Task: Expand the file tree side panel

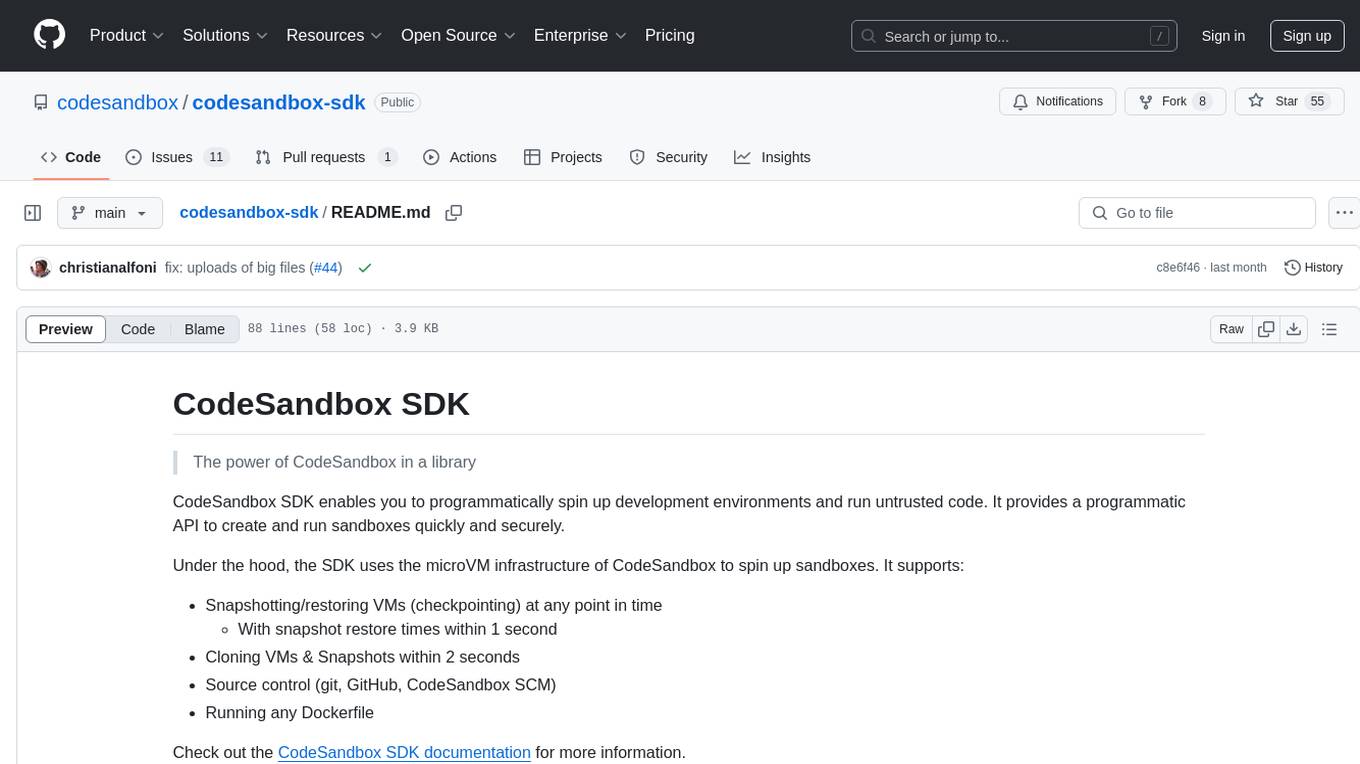Action: point(33,213)
